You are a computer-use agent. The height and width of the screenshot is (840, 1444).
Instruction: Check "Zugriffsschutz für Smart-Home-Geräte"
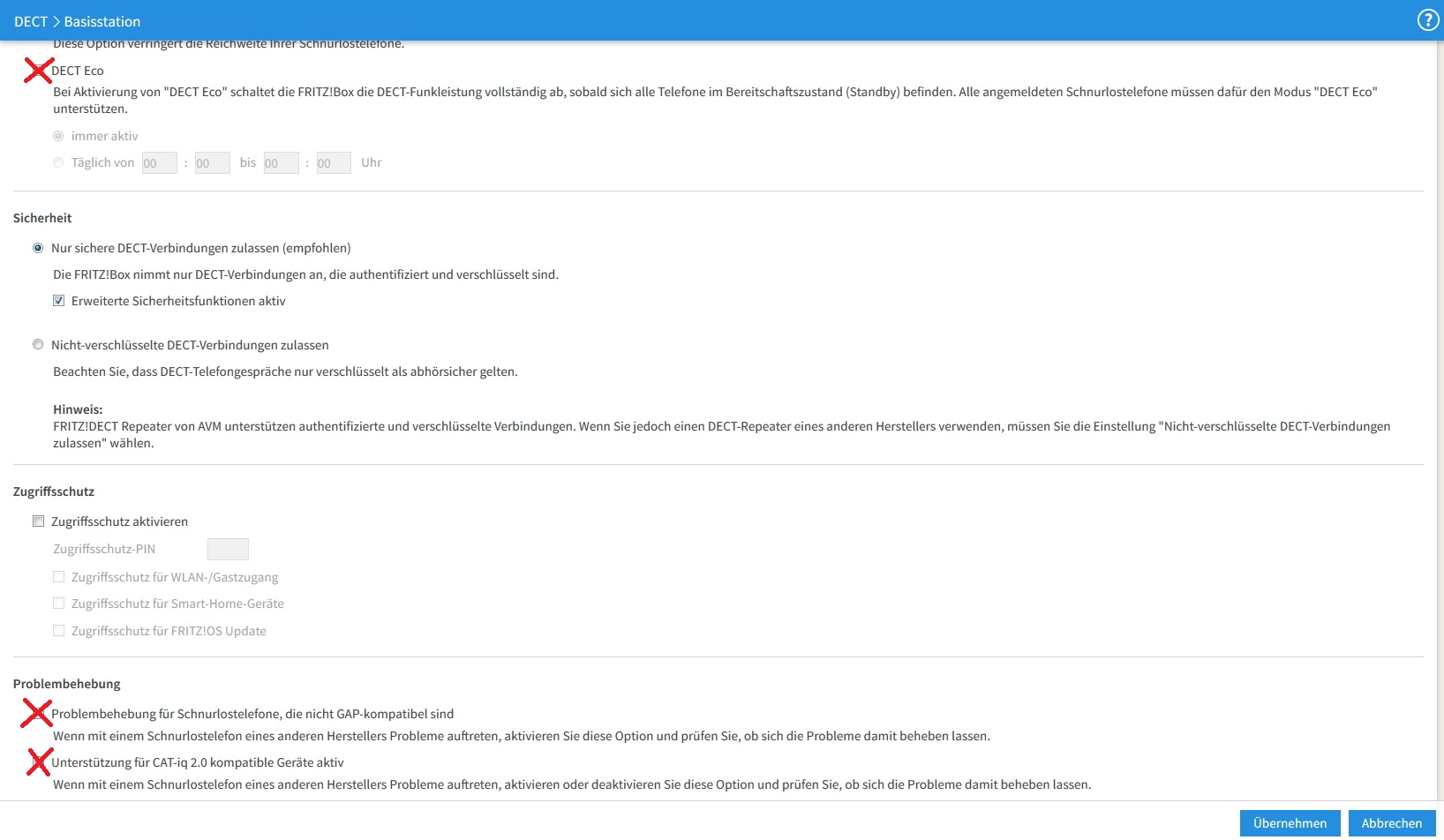58,604
